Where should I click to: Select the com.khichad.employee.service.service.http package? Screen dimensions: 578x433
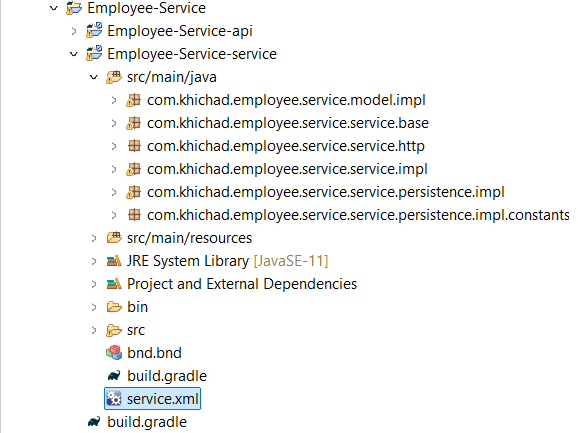[x=286, y=146]
